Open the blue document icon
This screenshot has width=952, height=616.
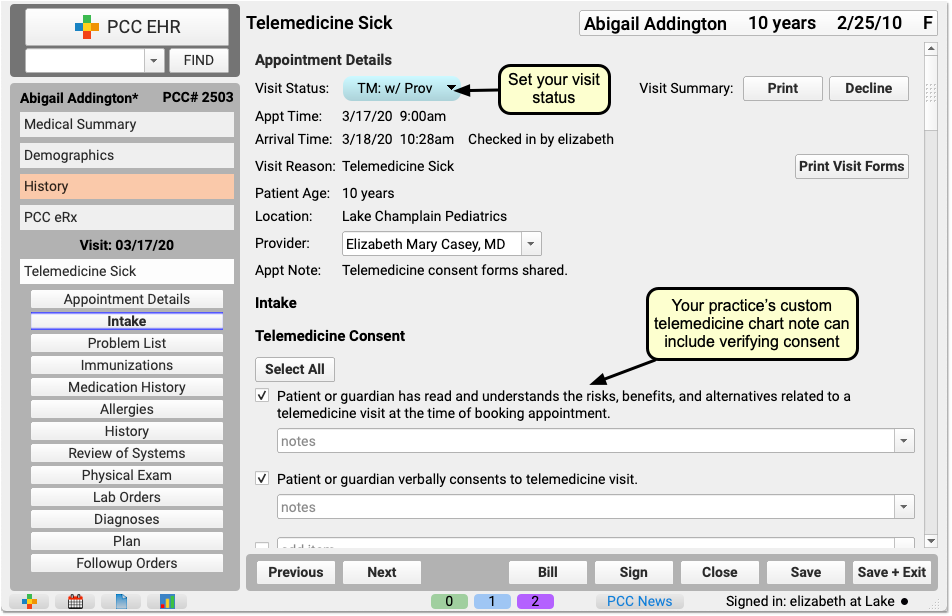coord(121,601)
